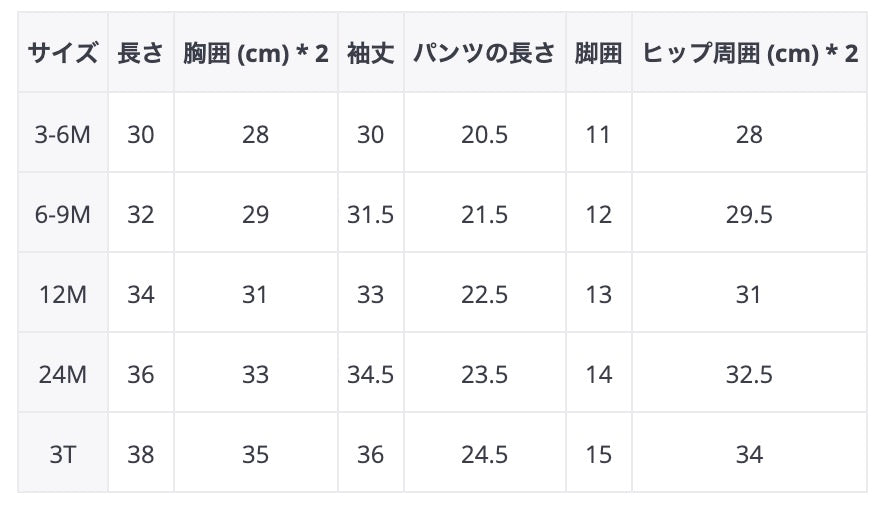Viewport: 882px width, 506px height.
Task: Click the 12M size row label
Action: tap(62, 294)
